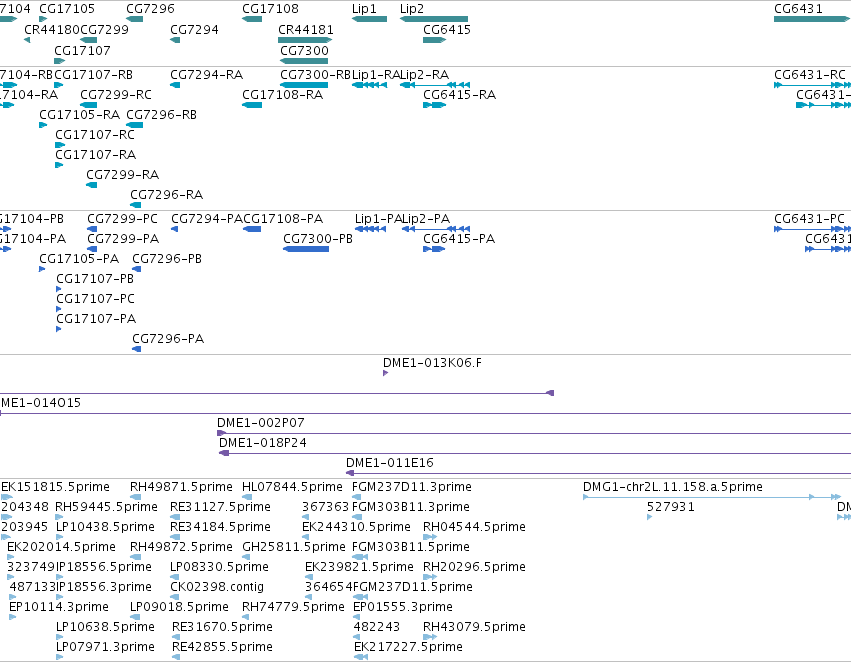
Task: Select transcript CG7299-RA
Action: point(123,175)
